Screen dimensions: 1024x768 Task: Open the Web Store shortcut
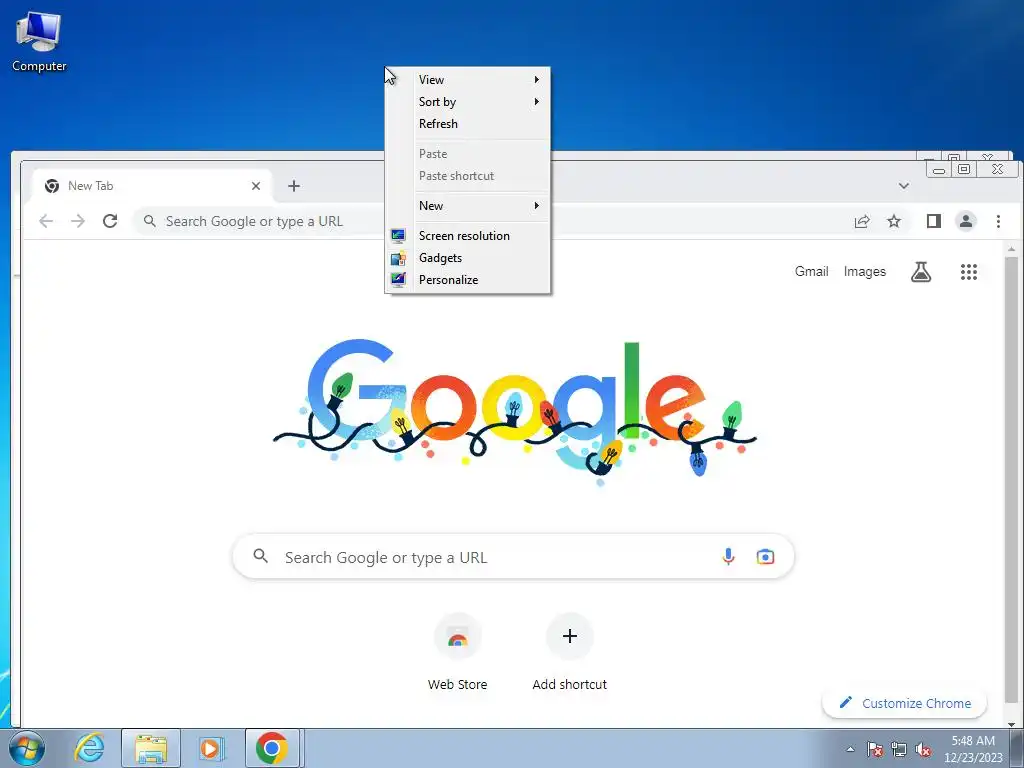pos(457,652)
